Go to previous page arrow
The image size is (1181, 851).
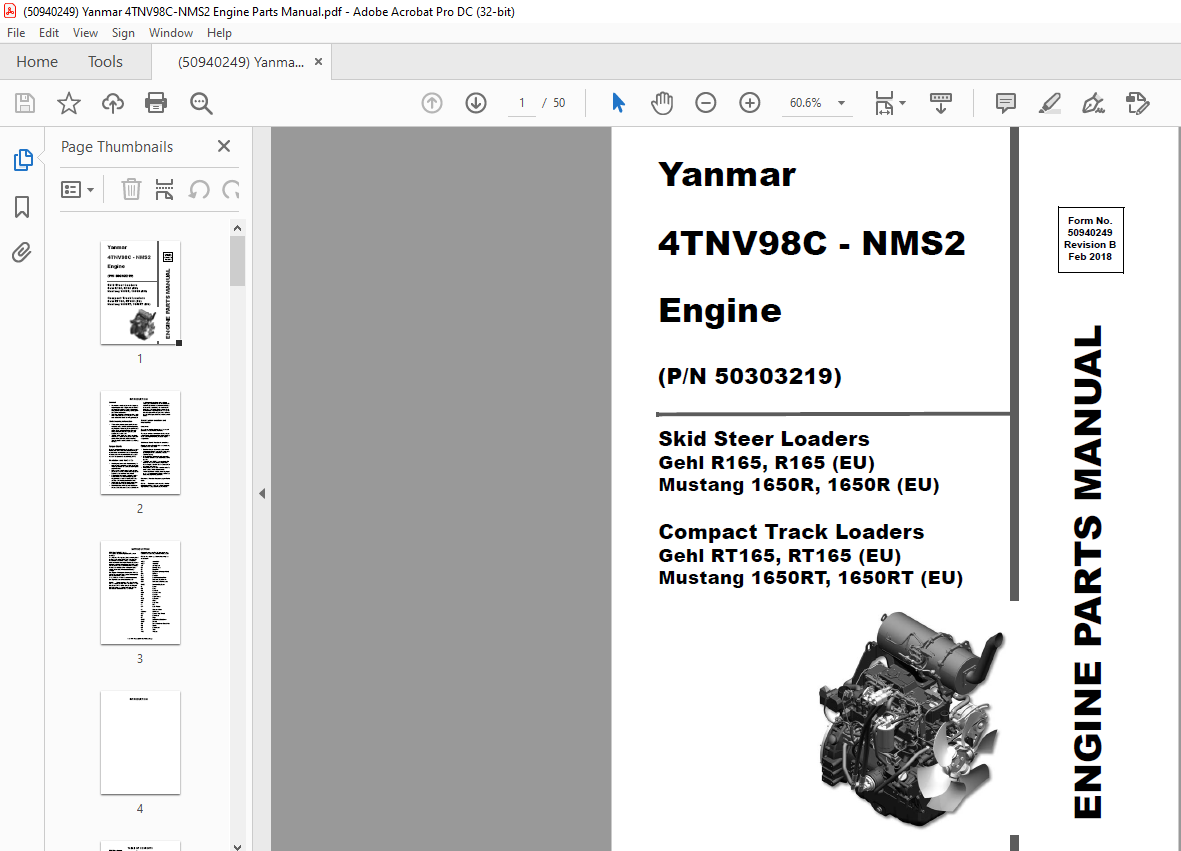coord(432,103)
